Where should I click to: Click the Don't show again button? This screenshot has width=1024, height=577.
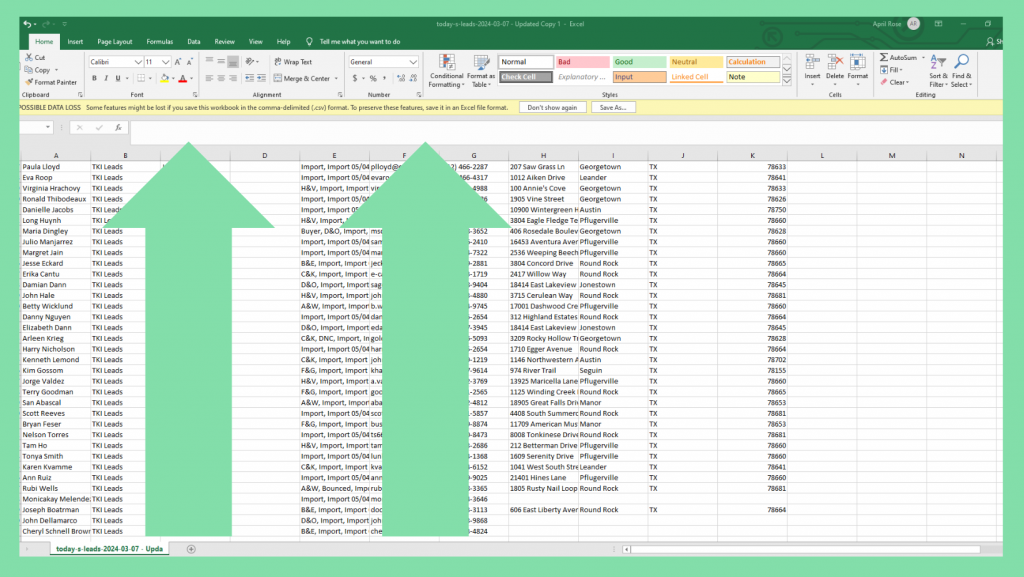click(x=552, y=107)
